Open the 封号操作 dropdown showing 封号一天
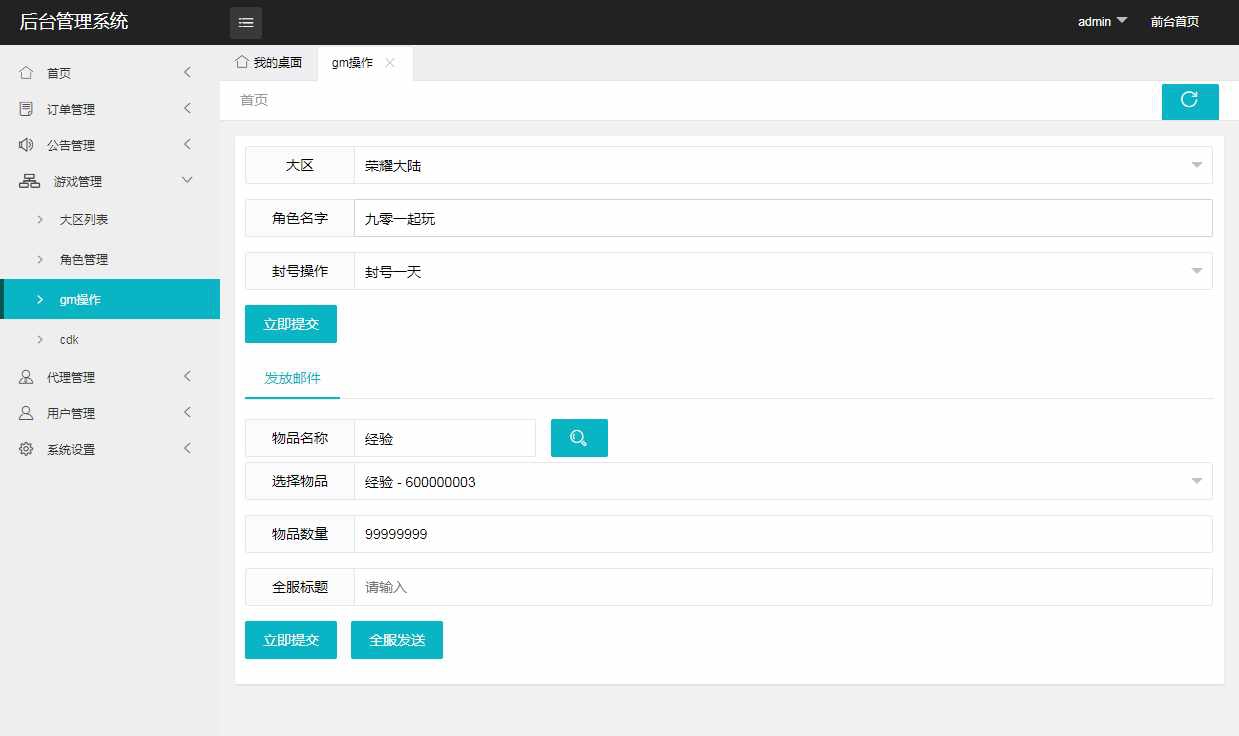The width and height of the screenshot is (1239, 736). point(783,271)
